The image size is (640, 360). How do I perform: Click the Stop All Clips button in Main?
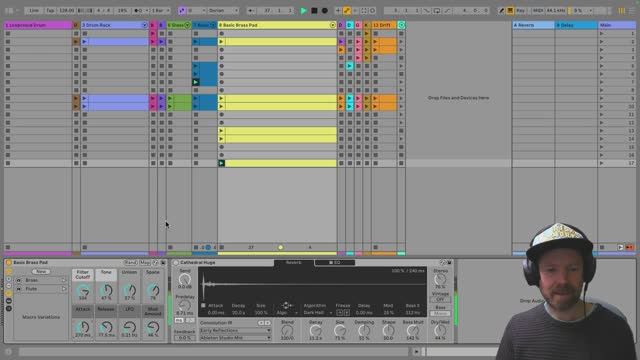(602, 247)
